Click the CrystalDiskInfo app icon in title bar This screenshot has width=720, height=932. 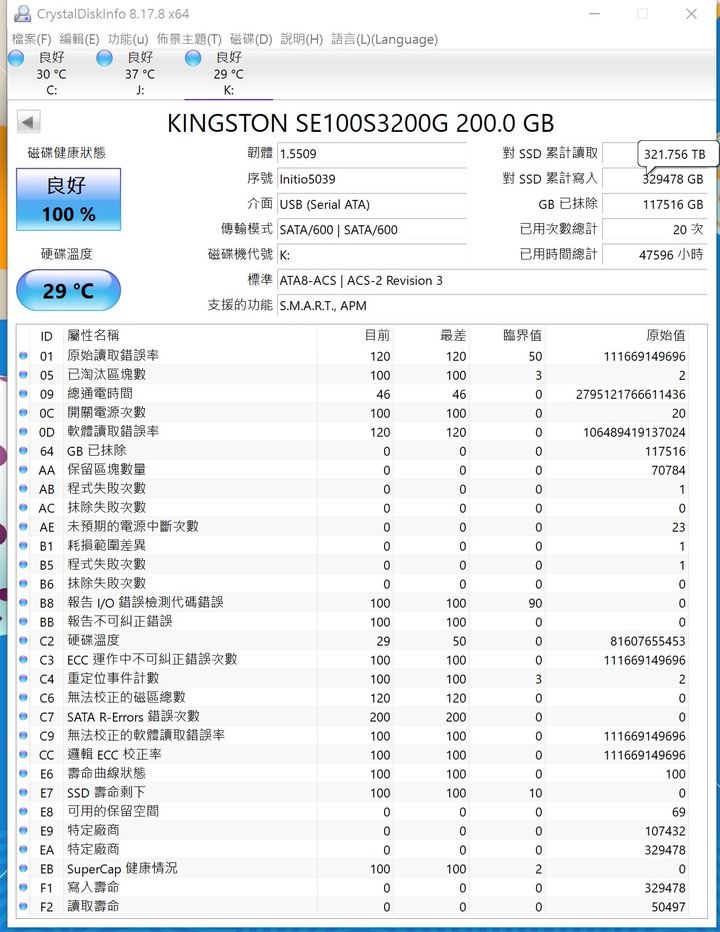22,13
